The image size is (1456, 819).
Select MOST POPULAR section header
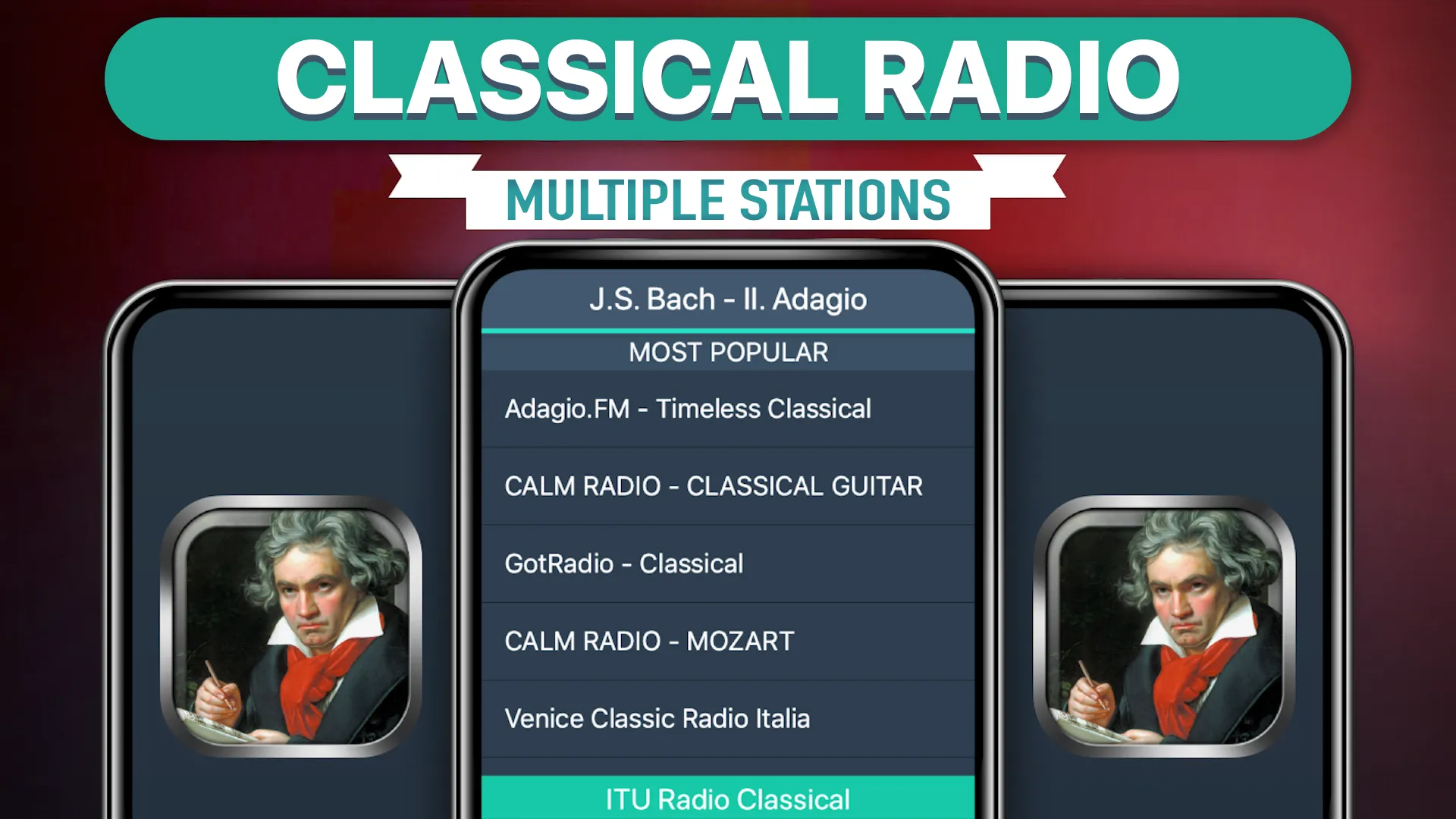727,352
